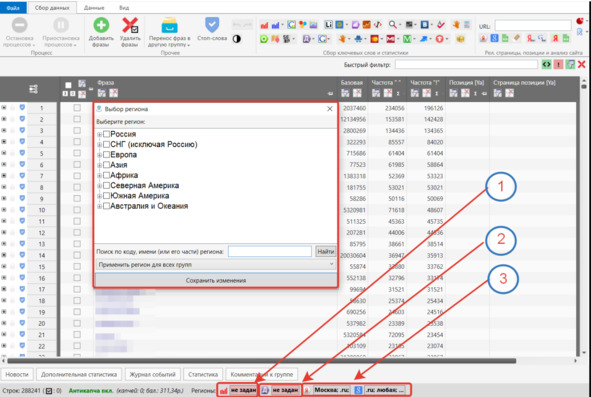The height and width of the screenshot is (397, 591).
Task: Click first не задан region button
Action: tap(243, 390)
